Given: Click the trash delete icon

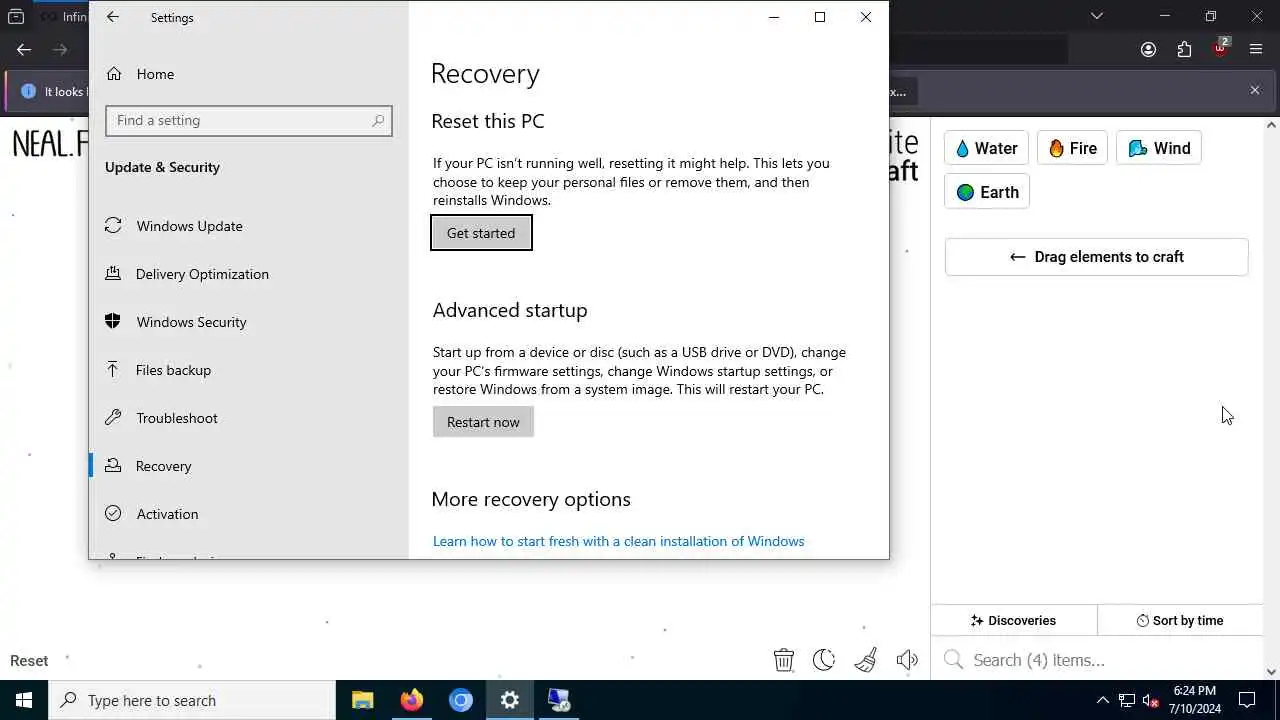Looking at the screenshot, I should [x=784, y=660].
